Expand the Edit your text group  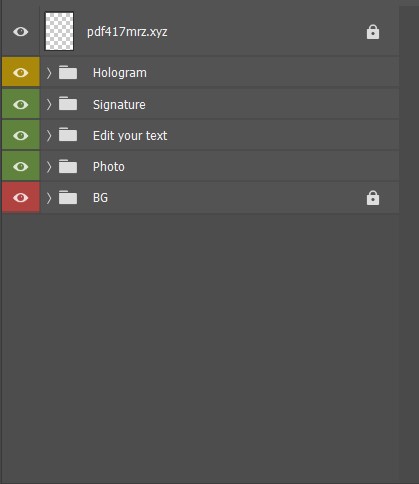[49, 135]
